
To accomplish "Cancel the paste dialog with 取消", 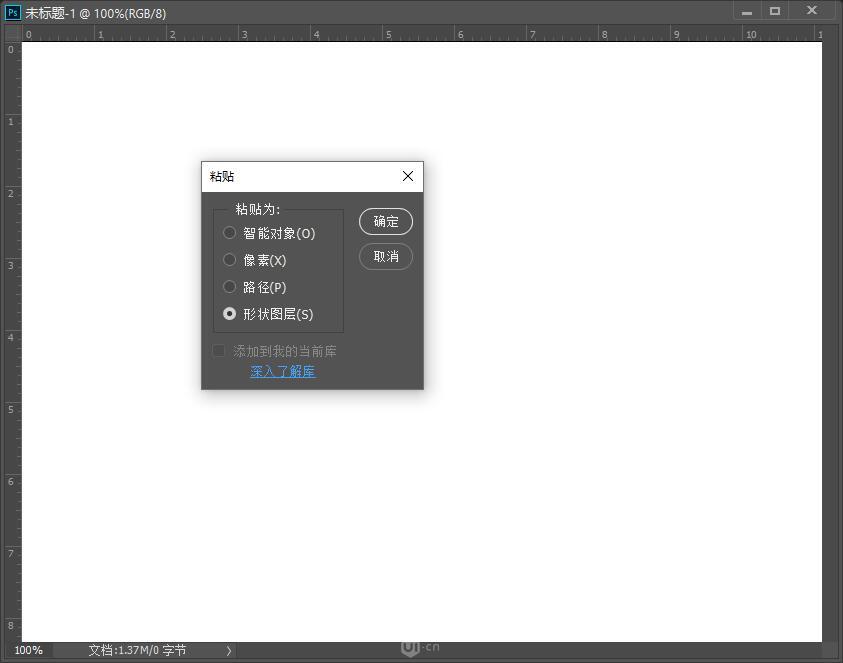I will (x=385, y=256).
